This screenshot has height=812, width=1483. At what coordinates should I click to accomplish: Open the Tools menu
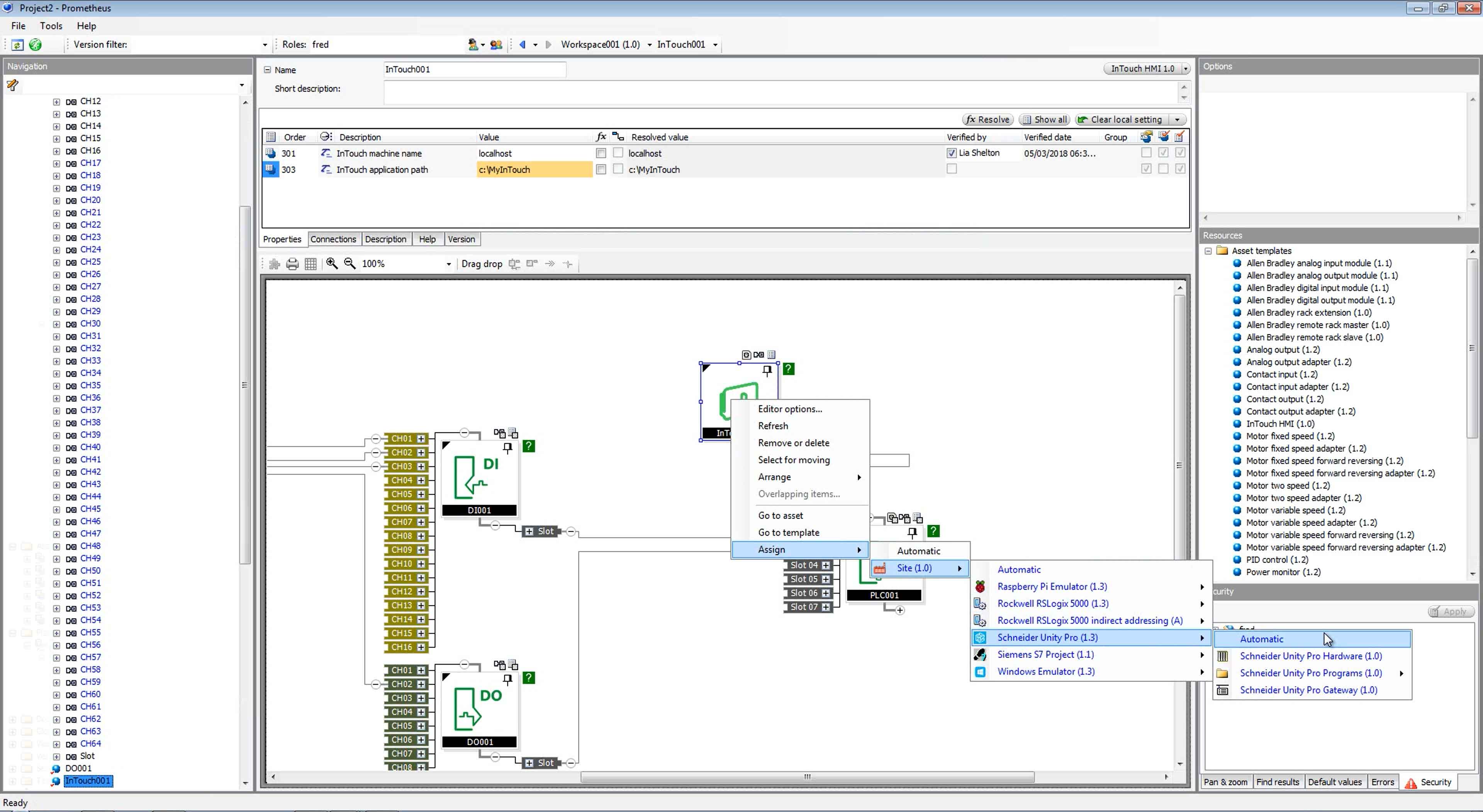tap(51, 26)
